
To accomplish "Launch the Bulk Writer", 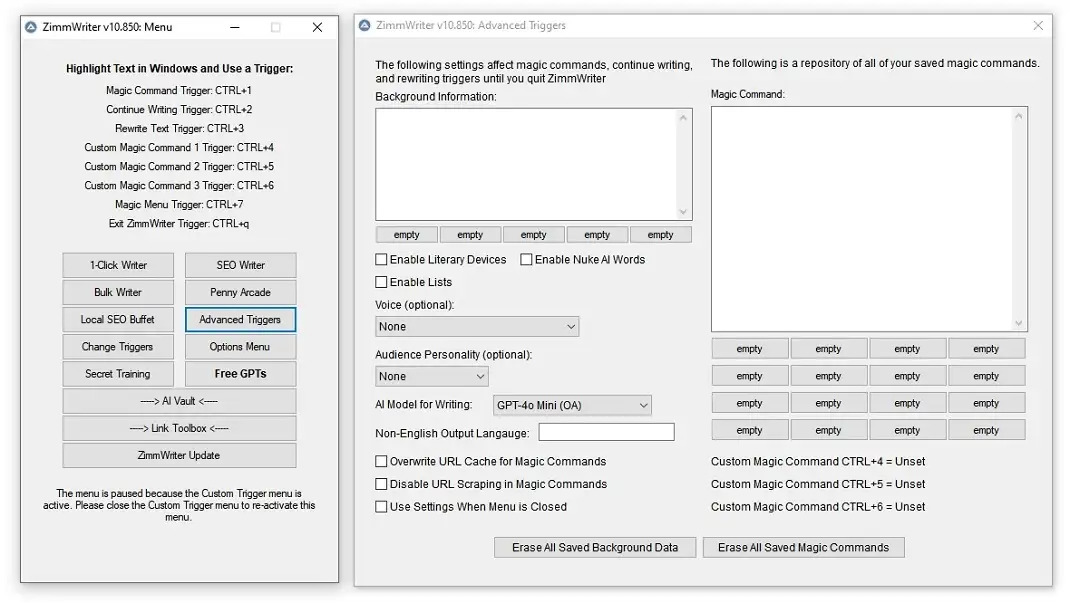I will coord(117,292).
